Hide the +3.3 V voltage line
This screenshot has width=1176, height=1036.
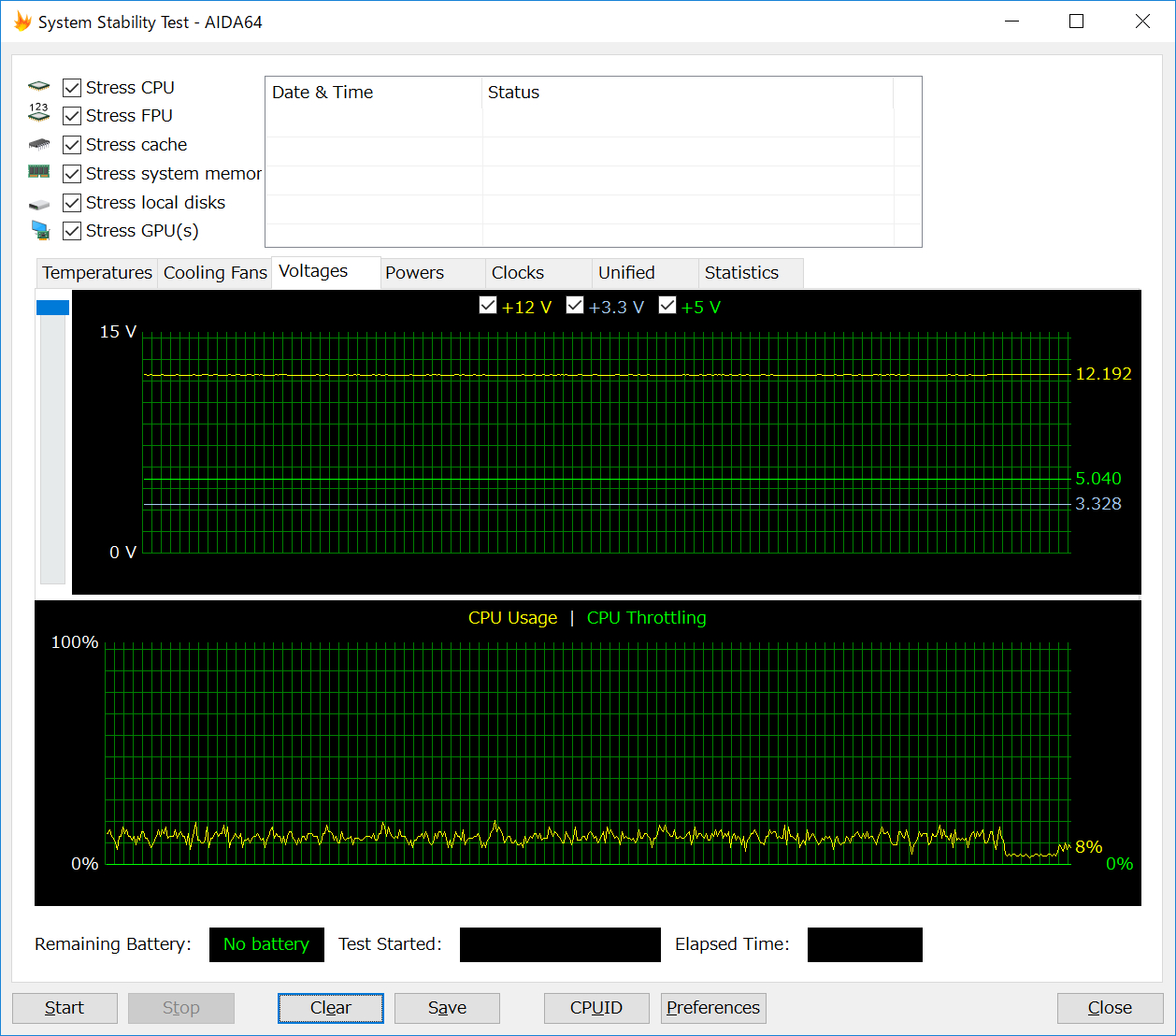575,306
